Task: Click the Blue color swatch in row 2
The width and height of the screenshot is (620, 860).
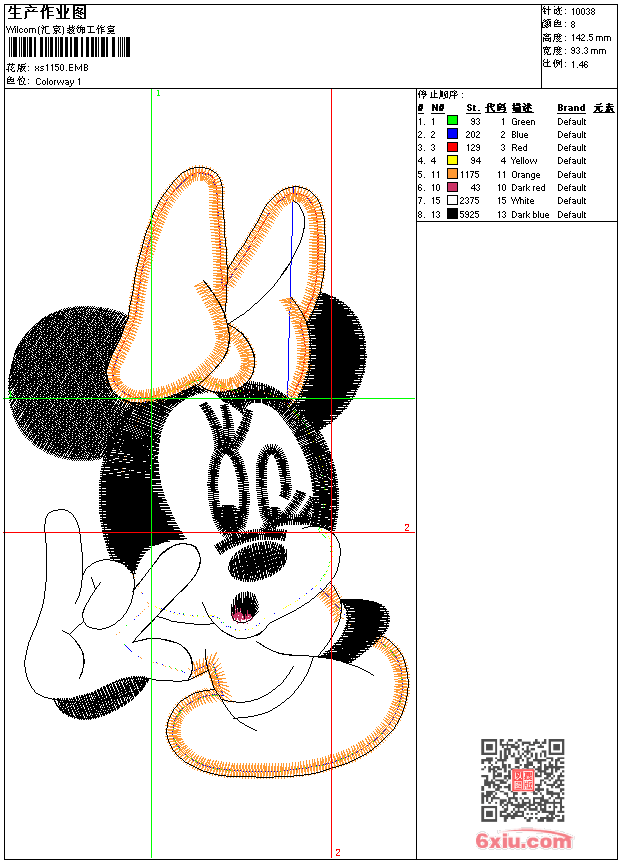Action: tap(452, 133)
